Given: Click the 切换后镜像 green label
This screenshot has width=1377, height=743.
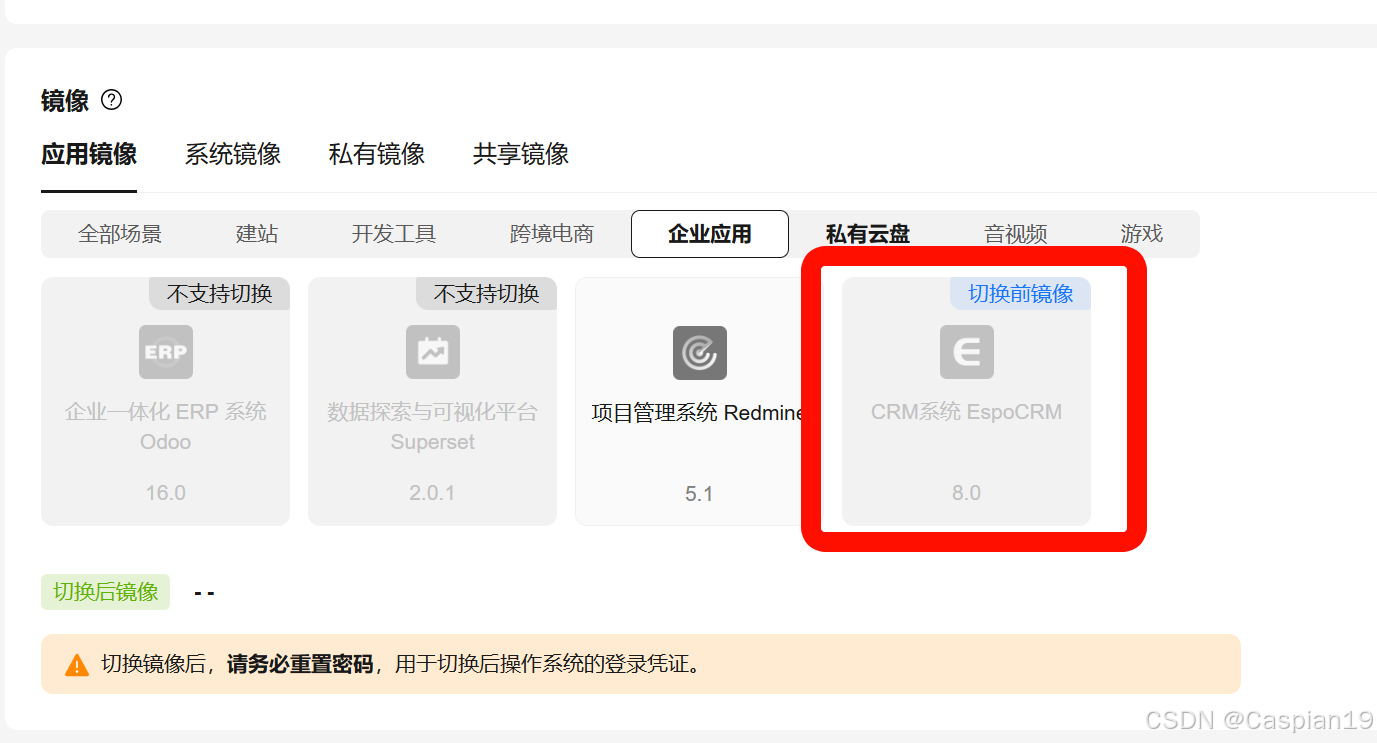Looking at the screenshot, I should (x=105, y=592).
